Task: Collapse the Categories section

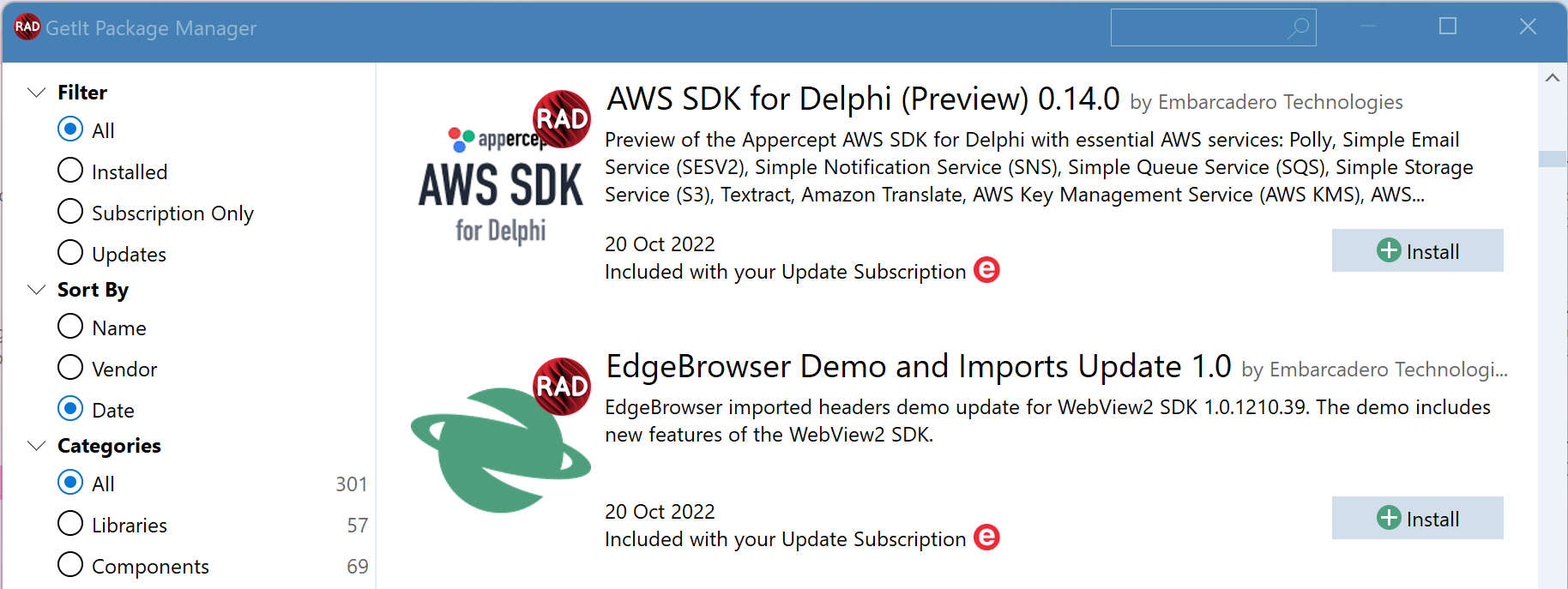Action: point(36,446)
